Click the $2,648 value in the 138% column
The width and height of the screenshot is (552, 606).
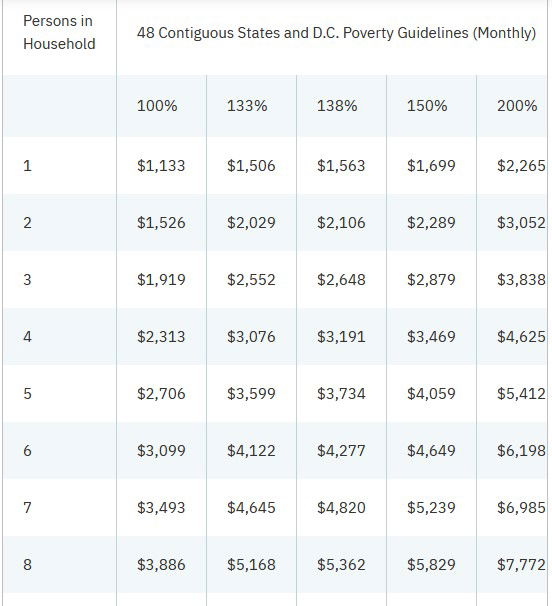pos(341,279)
